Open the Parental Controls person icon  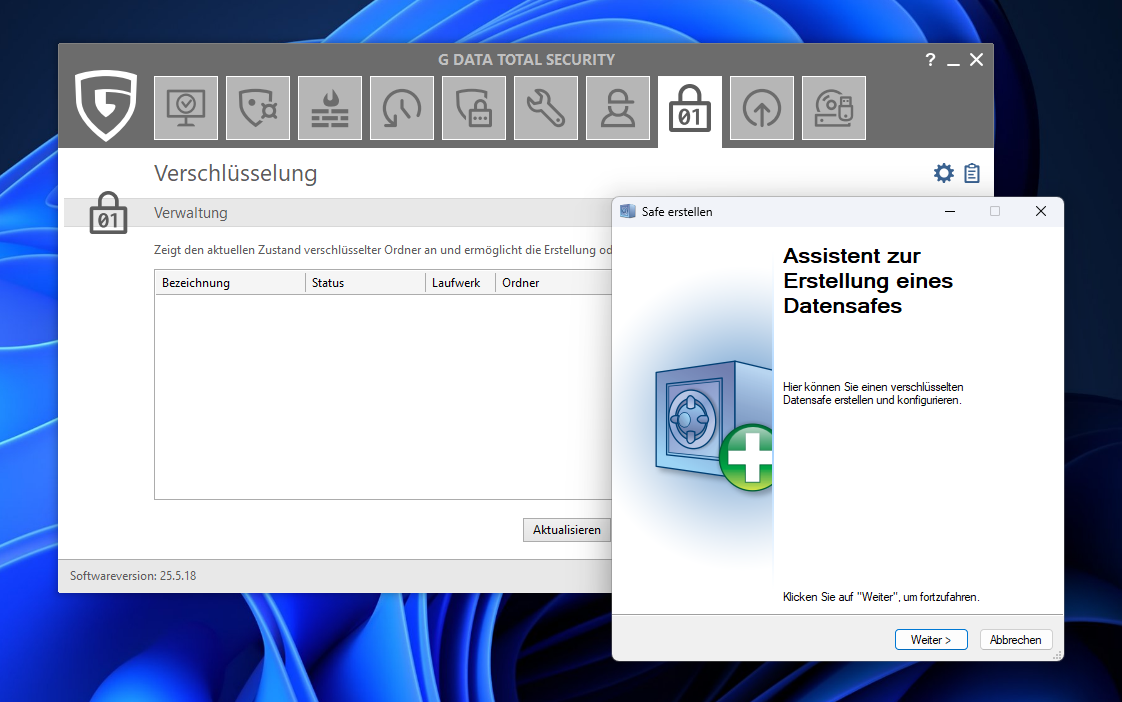point(618,108)
